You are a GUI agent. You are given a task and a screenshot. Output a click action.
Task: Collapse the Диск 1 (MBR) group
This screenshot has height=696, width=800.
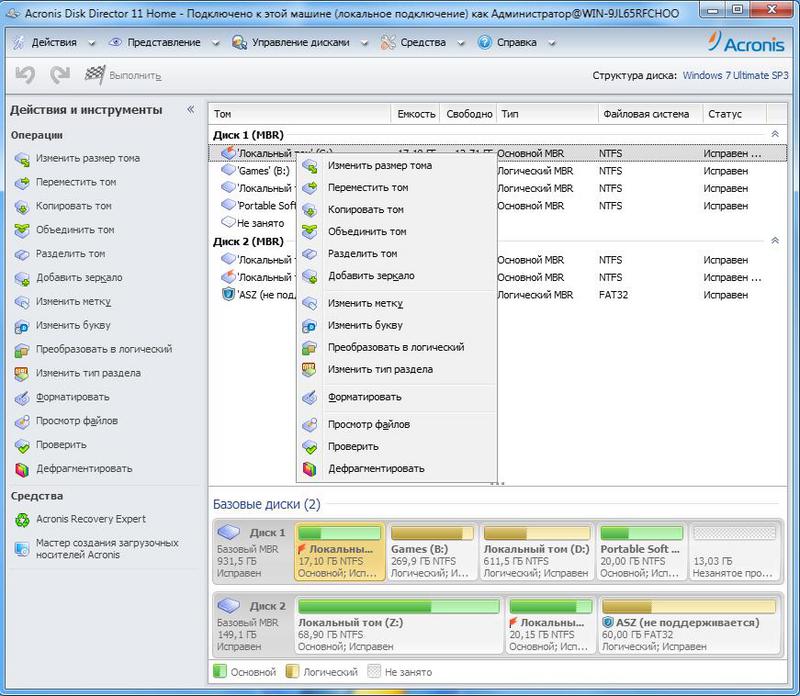[x=774, y=134]
